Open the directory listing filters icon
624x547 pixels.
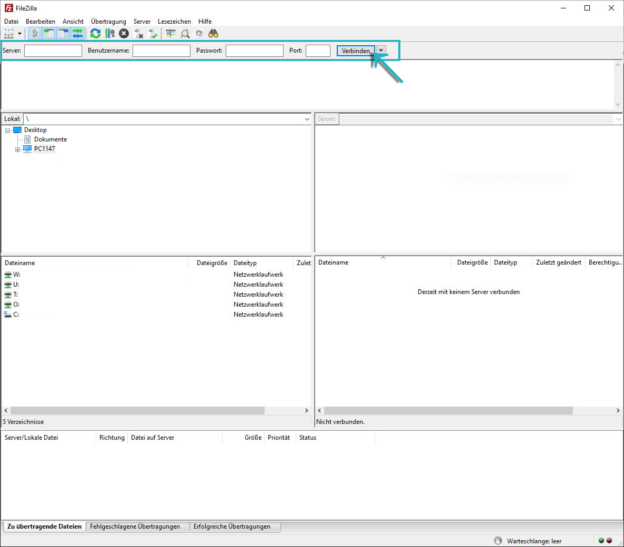click(x=171, y=33)
